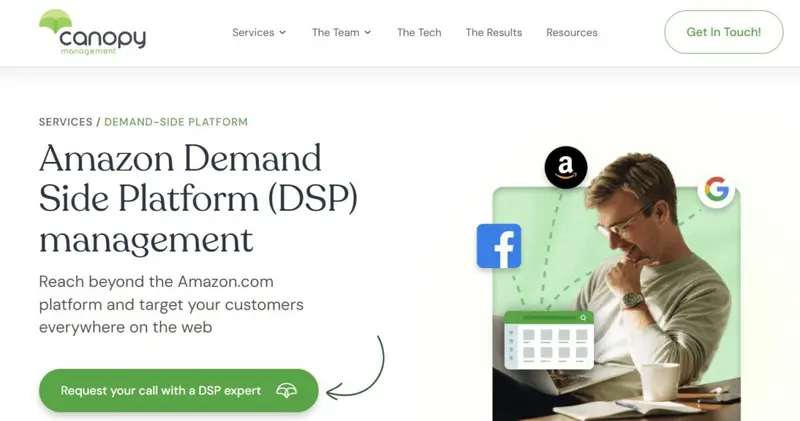This screenshot has width=800, height=421.
Task: Click the SERVICES breadcrumb link
Action: (x=65, y=122)
